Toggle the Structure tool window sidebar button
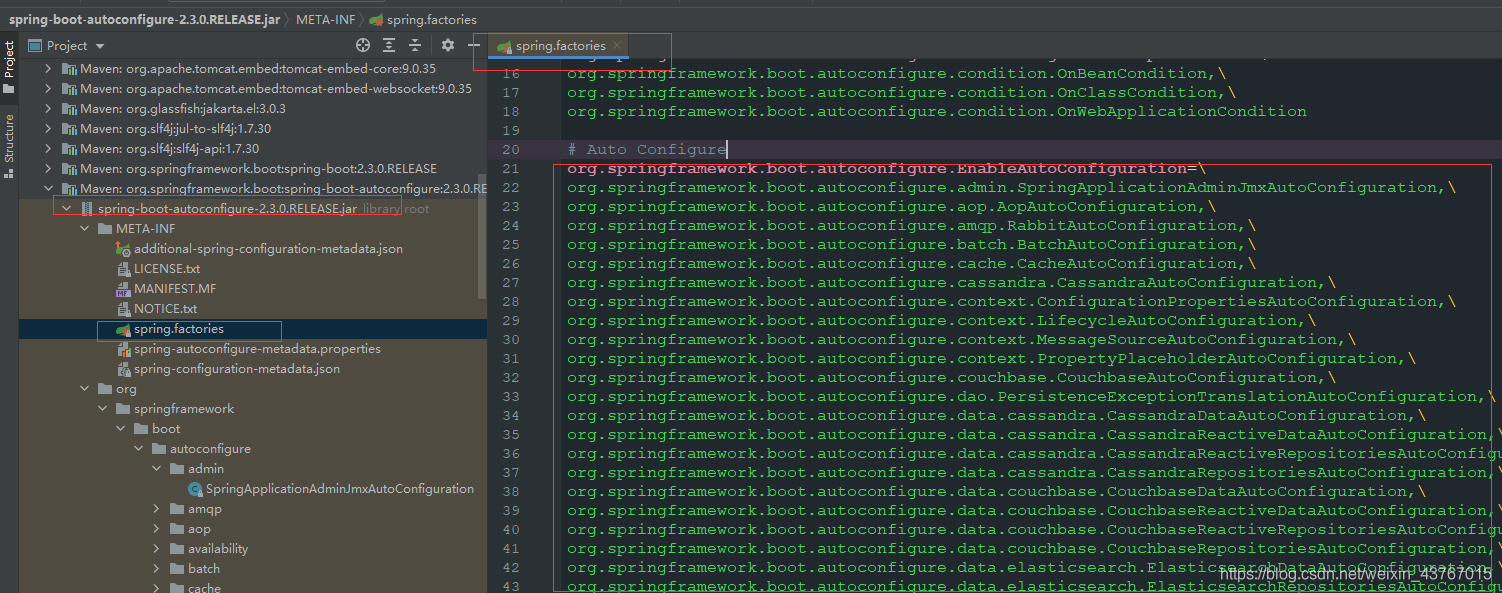This screenshot has height=593, width=1502. coord(9,145)
